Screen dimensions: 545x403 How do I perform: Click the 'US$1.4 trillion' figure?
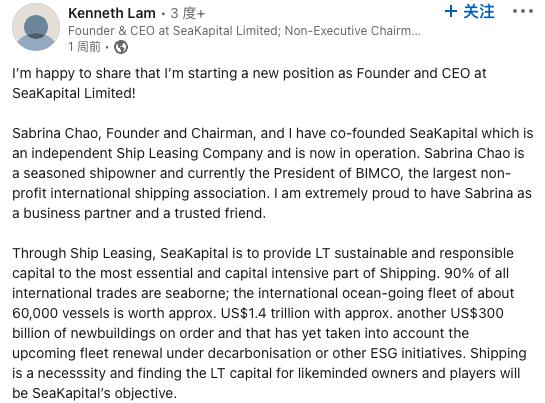(x=243, y=313)
